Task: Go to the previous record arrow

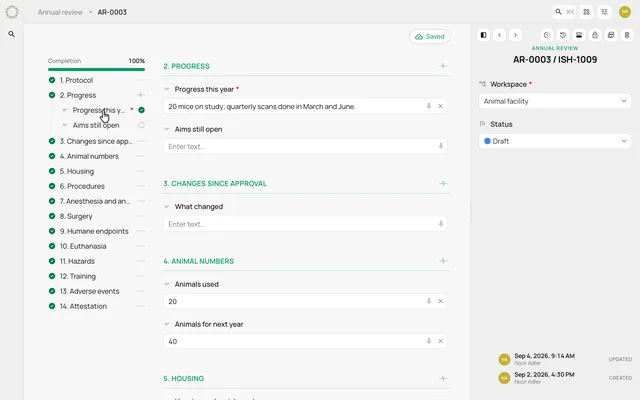Action: [500, 35]
